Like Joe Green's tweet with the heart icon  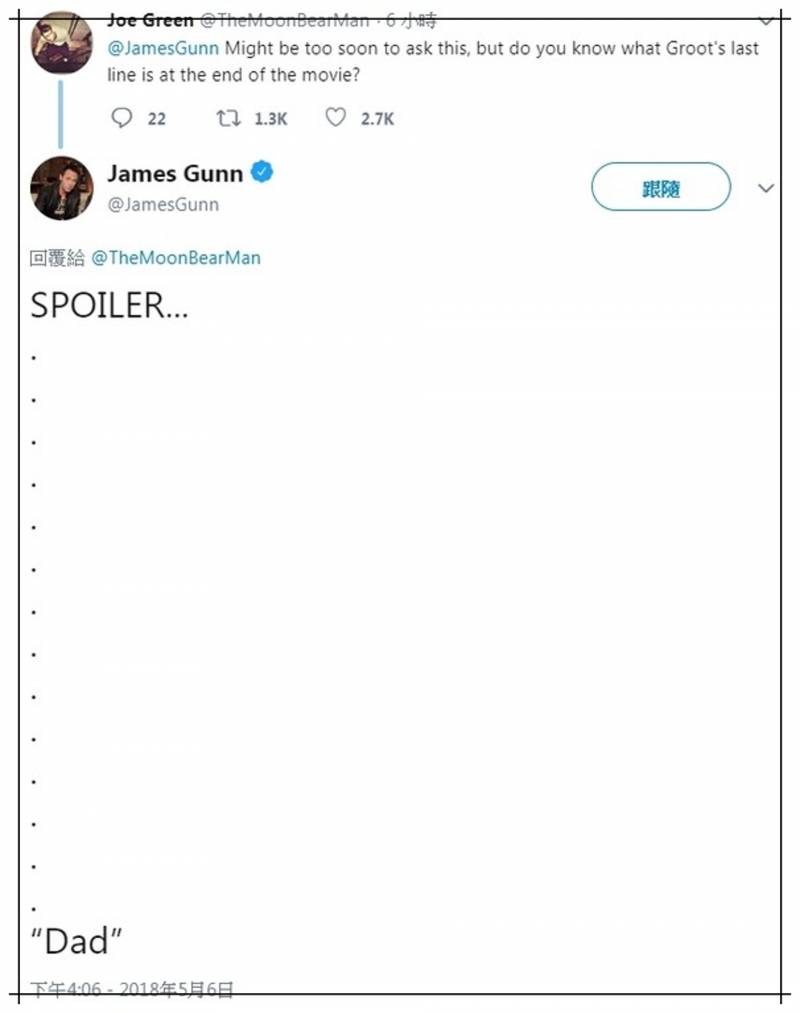coord(336,118)
